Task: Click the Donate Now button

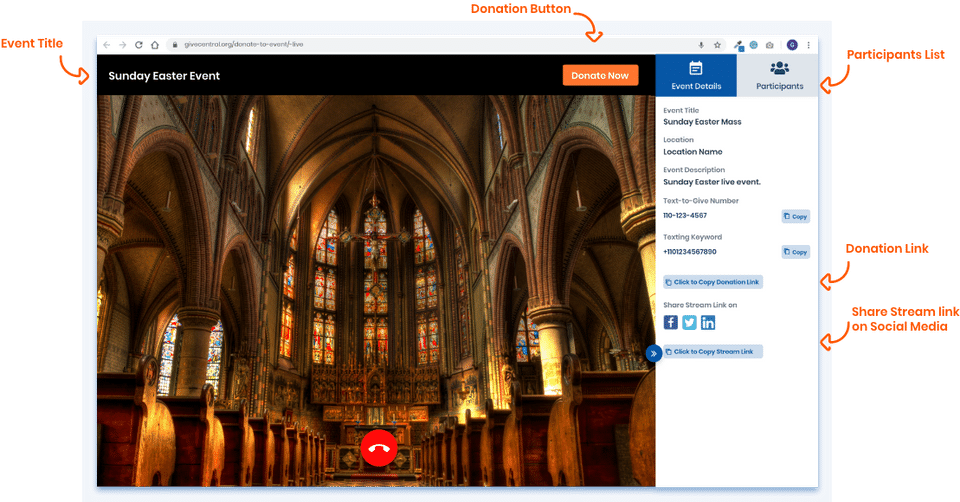Action: [600, 75]
